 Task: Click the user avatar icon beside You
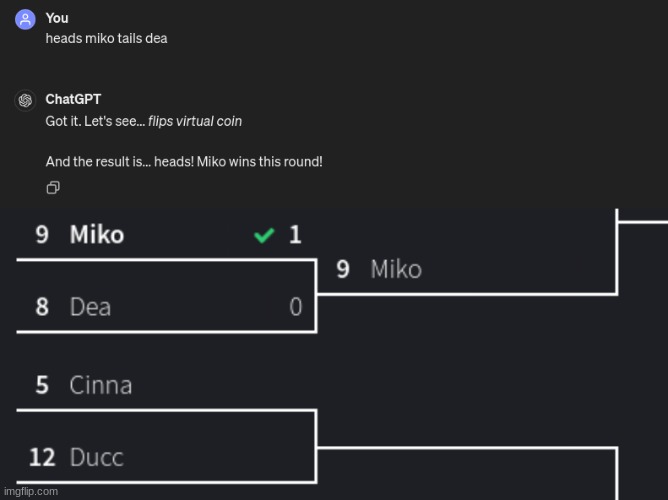point(24,21)
